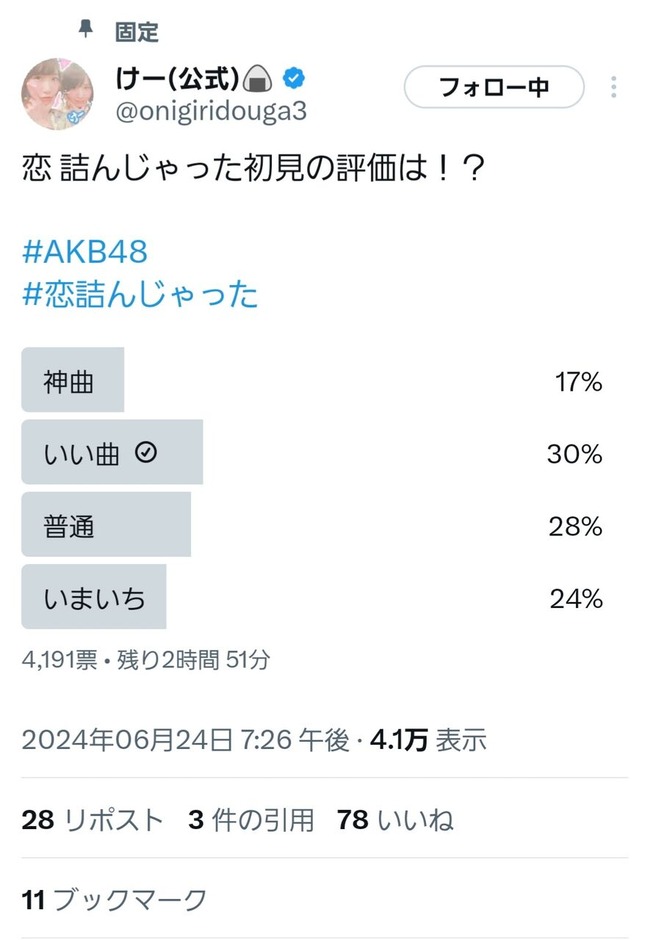Open the profile avatar photo
This screenshot has height=940, width=650.
(x=58, y=93)
